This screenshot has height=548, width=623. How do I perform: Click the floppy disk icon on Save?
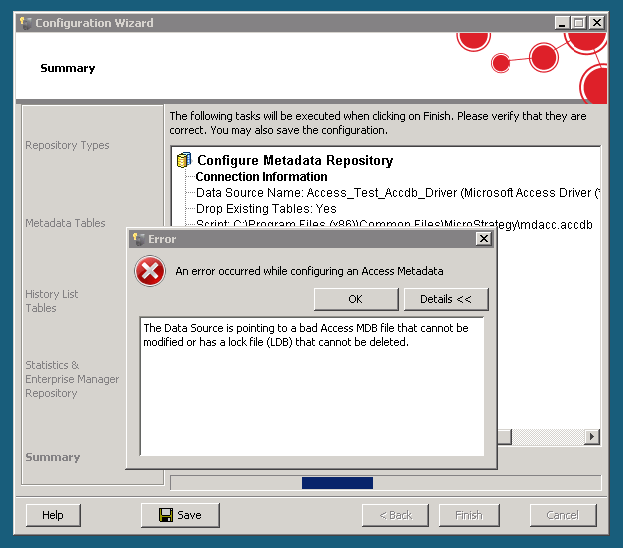pos(166,515)
